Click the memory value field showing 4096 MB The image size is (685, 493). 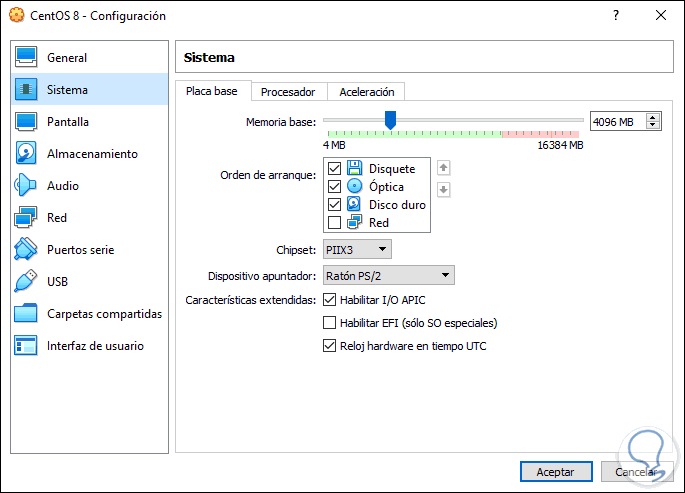click(616, 121)
